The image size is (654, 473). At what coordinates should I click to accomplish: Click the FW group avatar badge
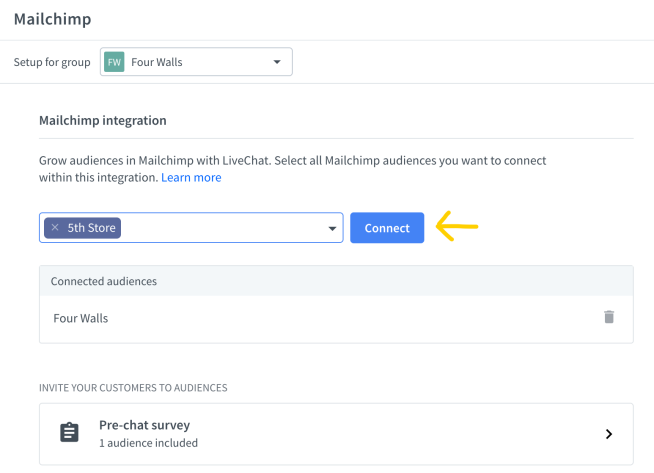coord(118,62)
